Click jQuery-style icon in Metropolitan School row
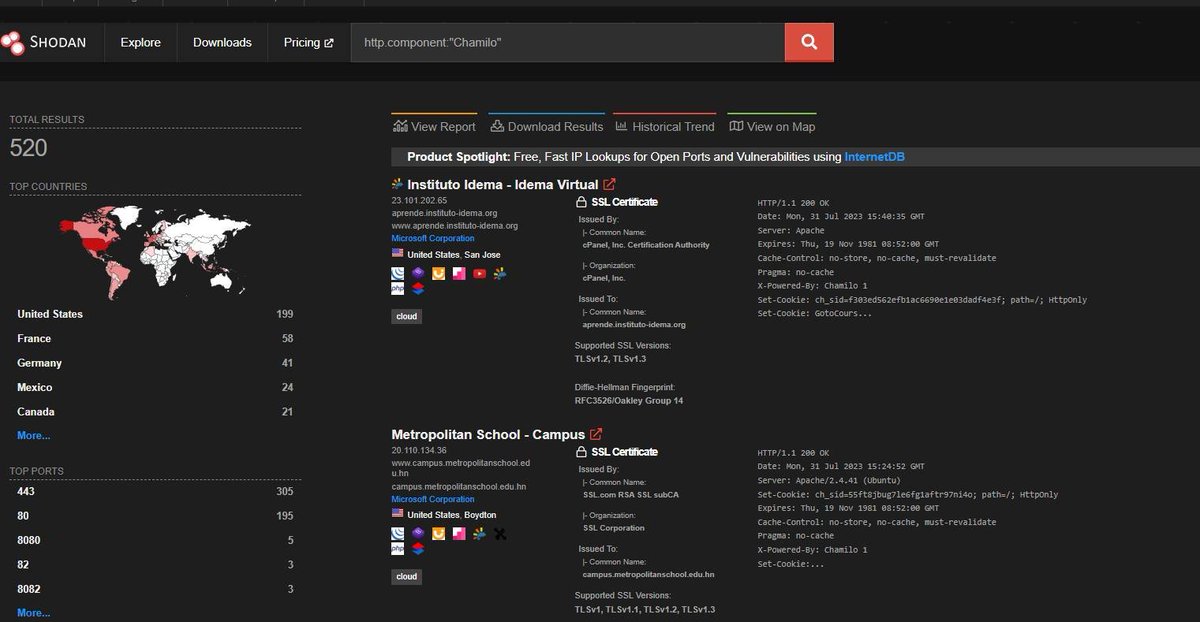 [397, 534]
